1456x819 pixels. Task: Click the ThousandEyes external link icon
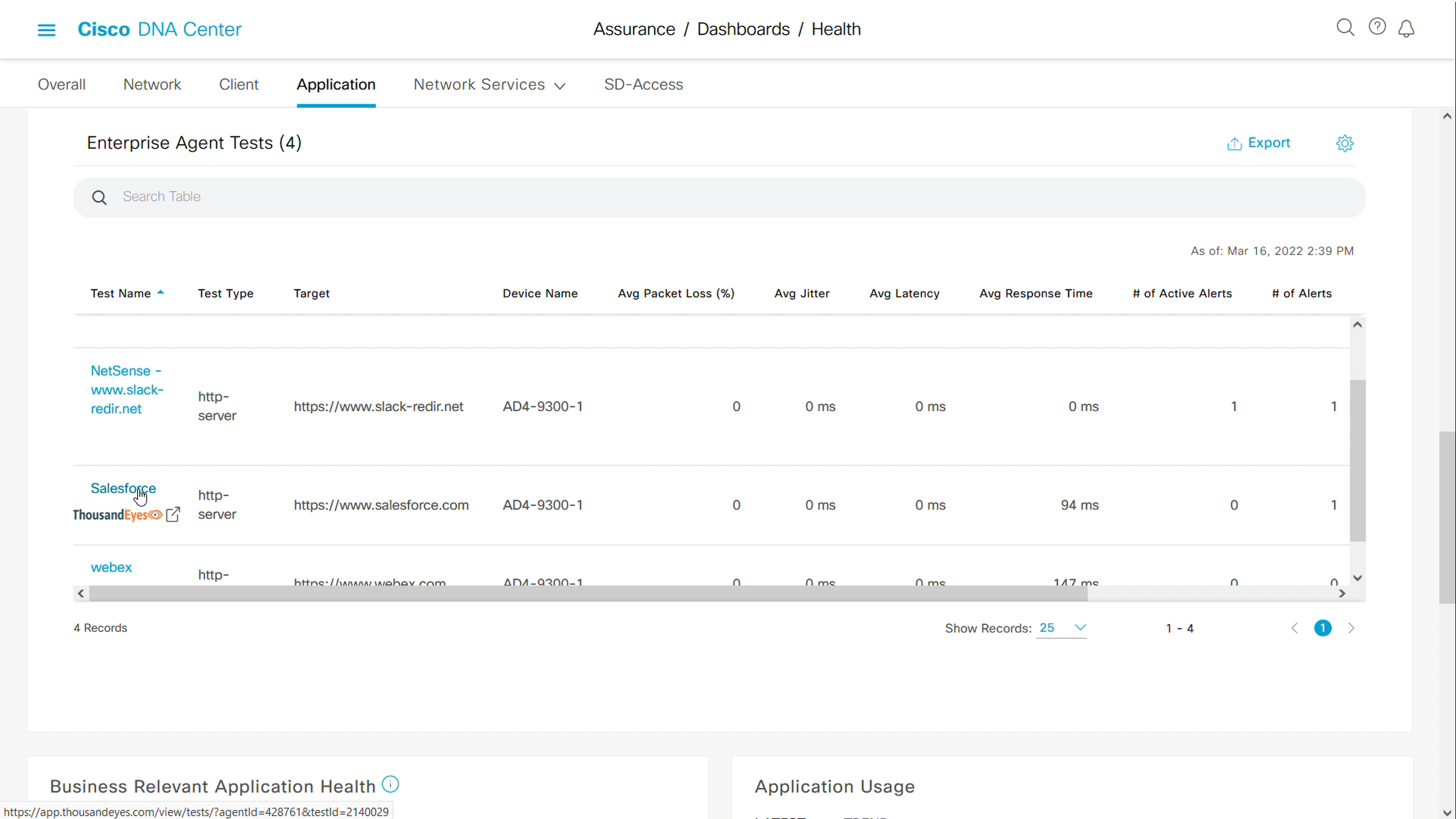pyautogui.click(x=173, y=515)
